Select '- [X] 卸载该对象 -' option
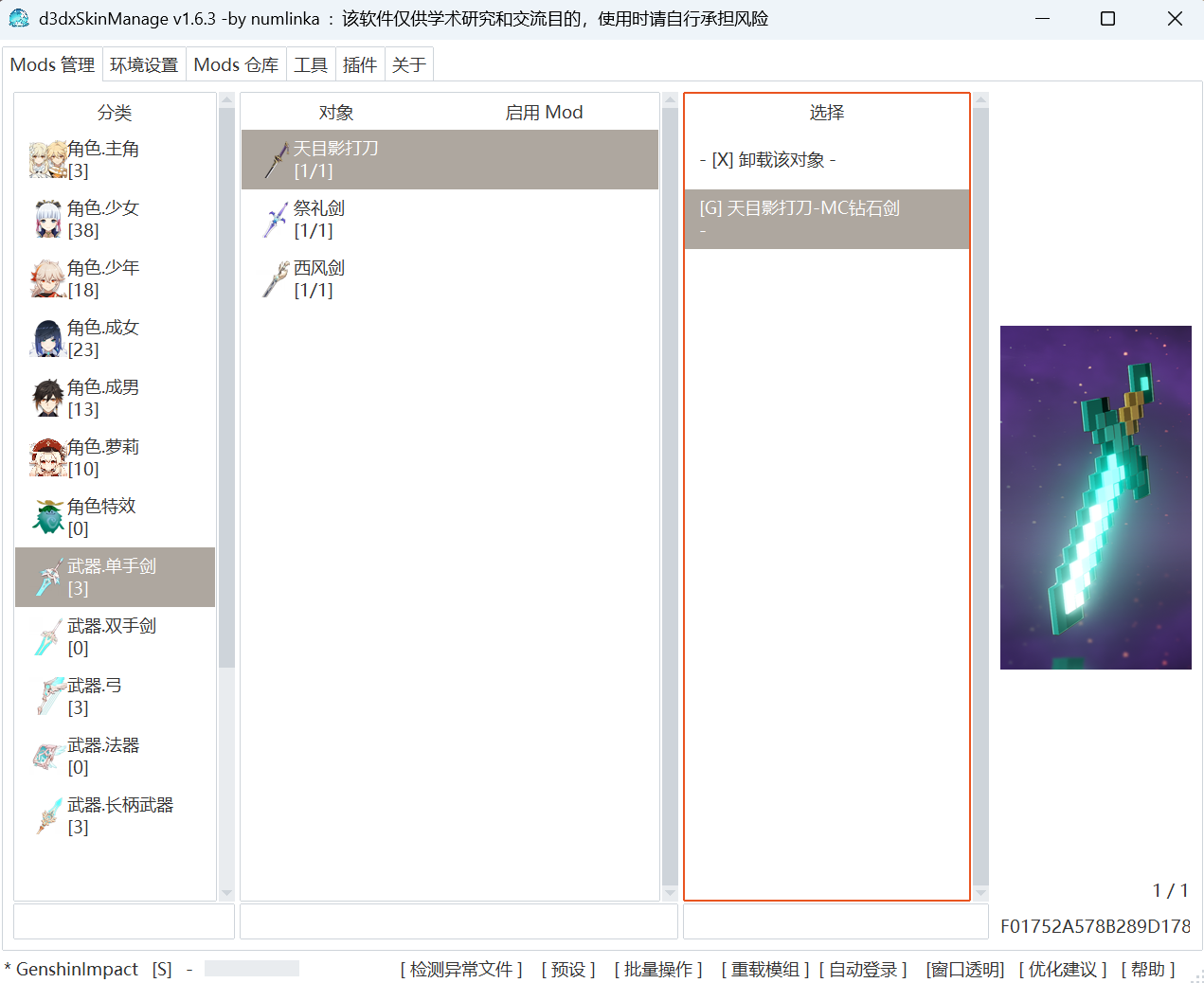Viewport: 1204px width, 983px height. (827, 160)
